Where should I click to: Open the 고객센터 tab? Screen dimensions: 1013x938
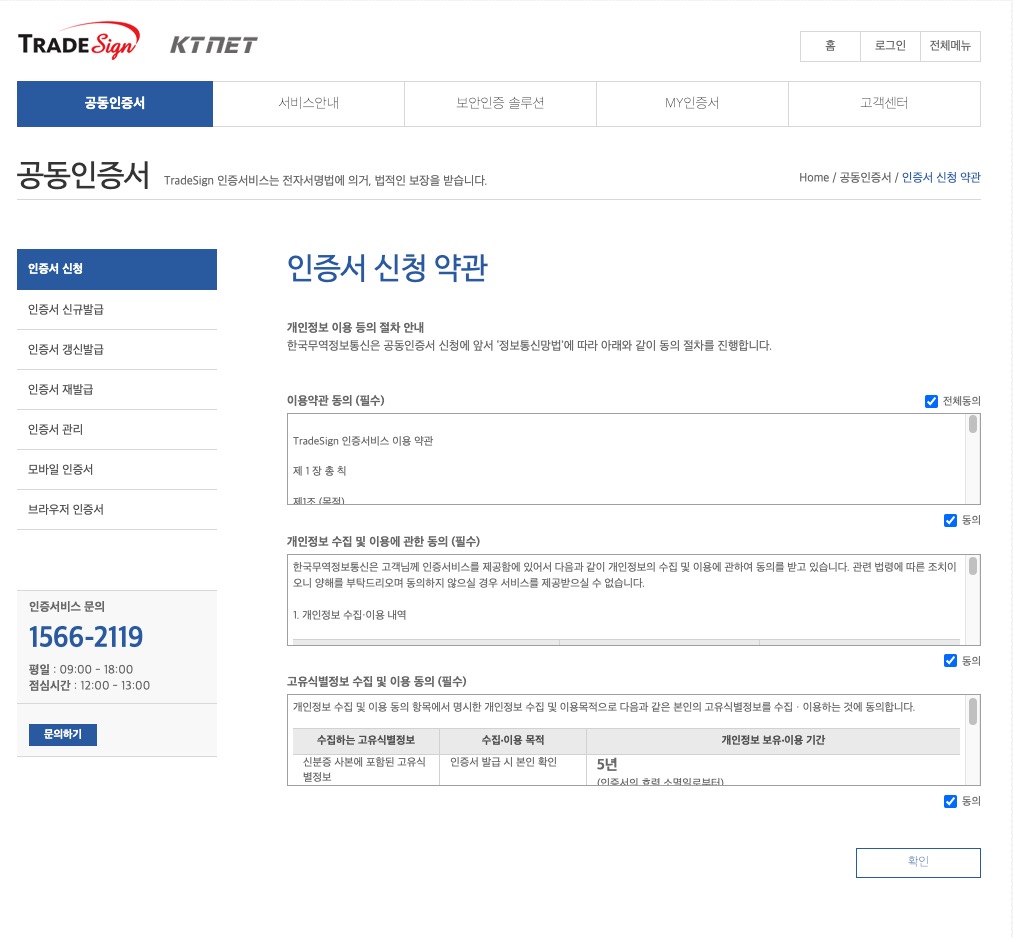(x=884, y=103)
